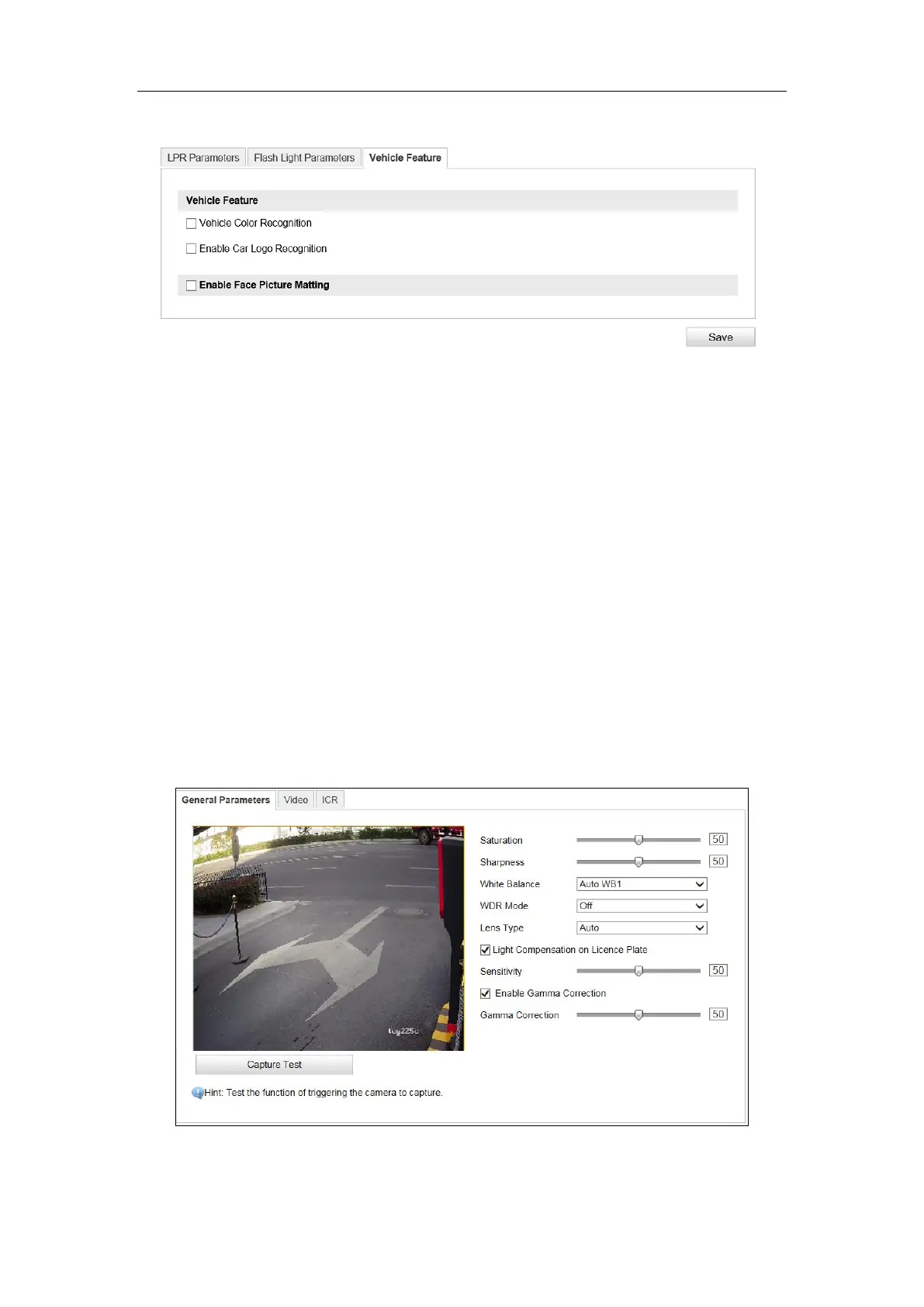Click the Saturation value field
This screenshot has height=1307, width=924.
coord(718,840)
